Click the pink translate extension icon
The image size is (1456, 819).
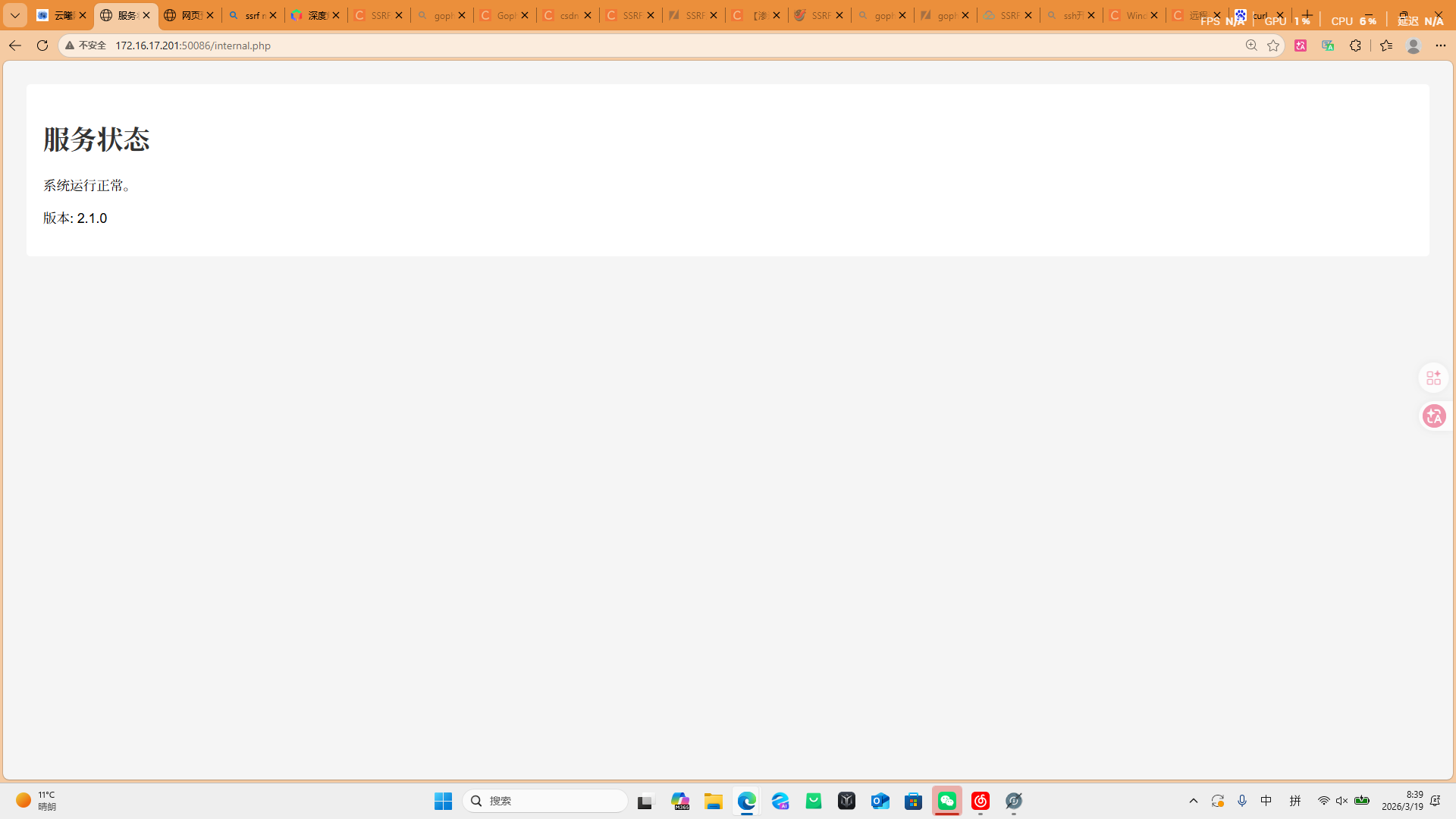coord(1301,45)
